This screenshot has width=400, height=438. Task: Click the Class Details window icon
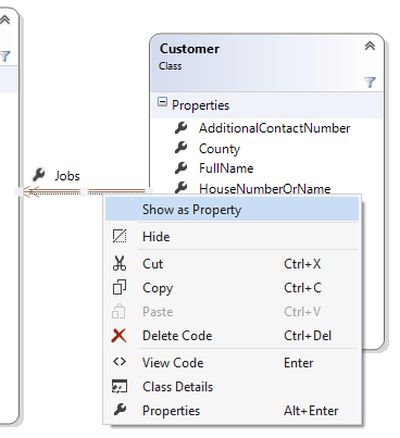pos(120,386)
